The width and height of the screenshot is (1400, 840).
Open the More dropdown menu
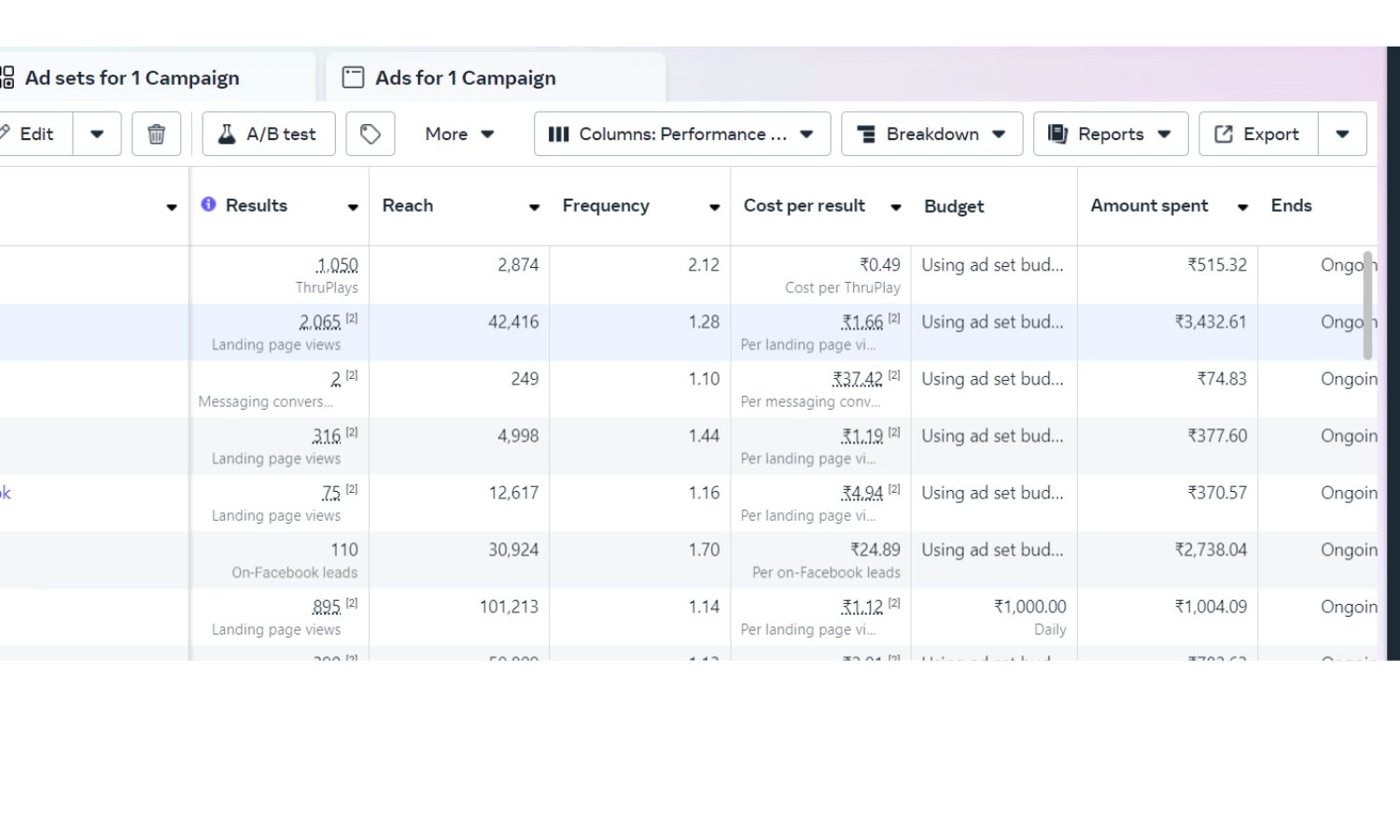[459, 133]
